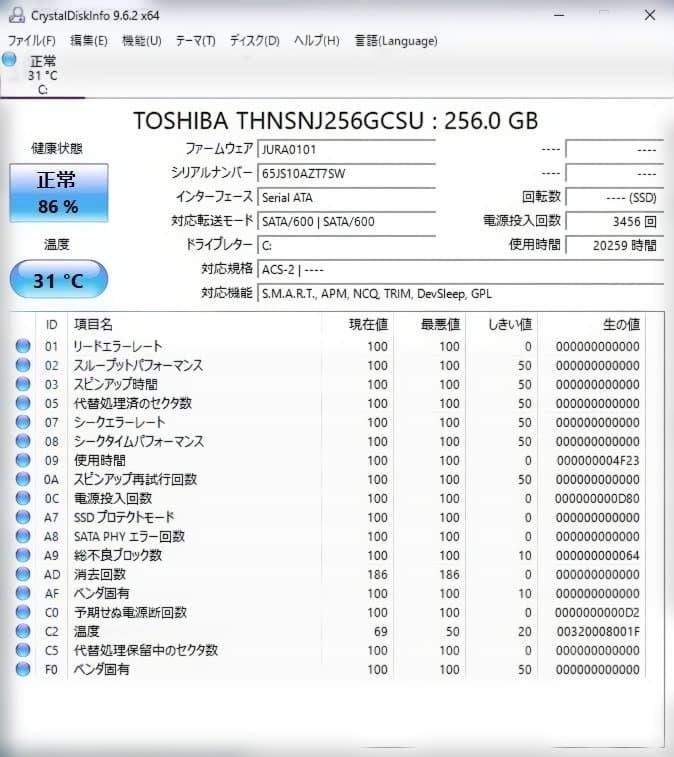Click the CrystalDiskInfo app icon in title bar
Image resolution: width=674 pixels, height=757 pixels.
16,15
